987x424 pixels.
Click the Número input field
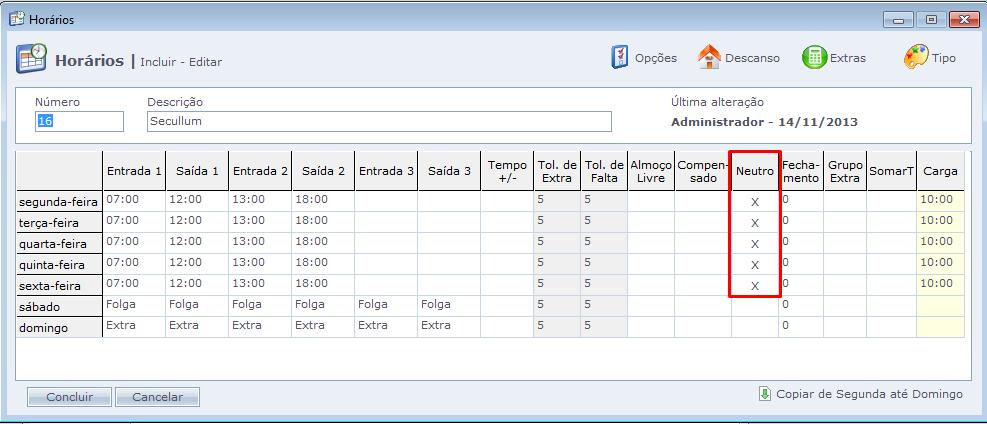[x=79, y=121]
